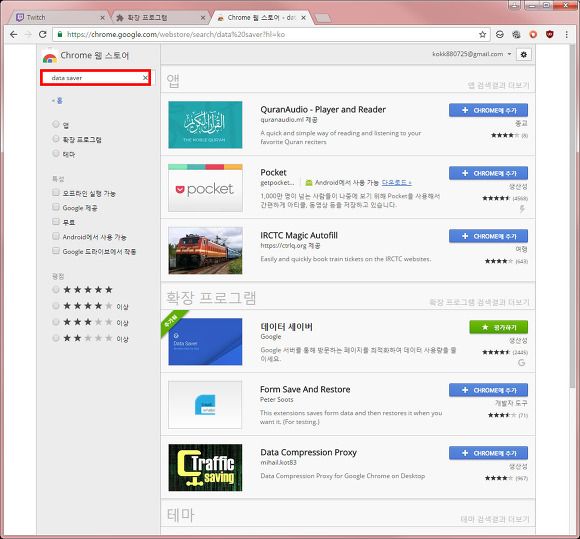Reload the page with refresh icon
Screen dimensions: 580x539
click(43, 34)
